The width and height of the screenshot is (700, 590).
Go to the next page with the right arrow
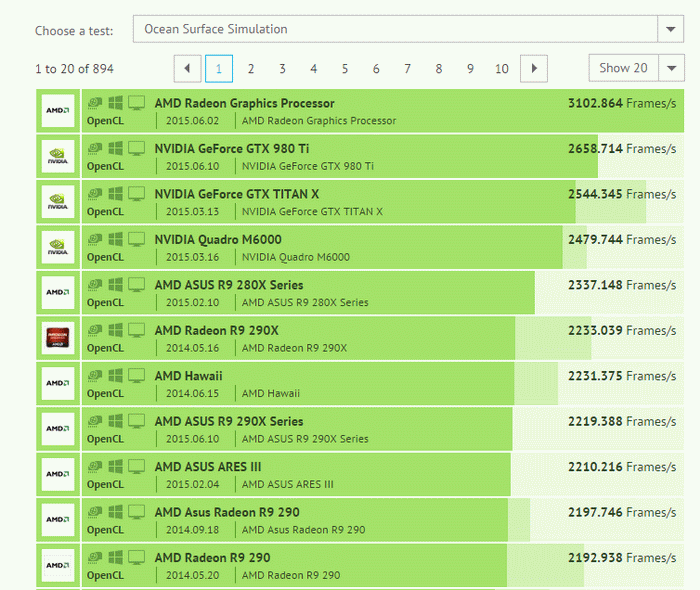534,69
